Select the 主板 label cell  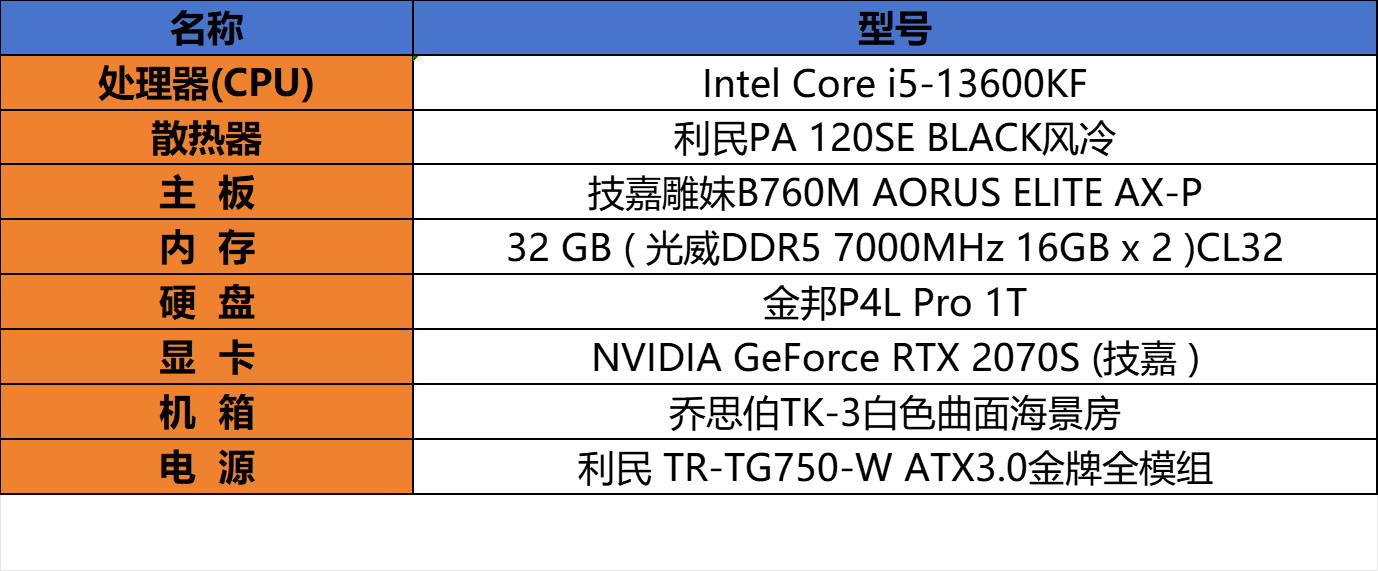(206, 193)
